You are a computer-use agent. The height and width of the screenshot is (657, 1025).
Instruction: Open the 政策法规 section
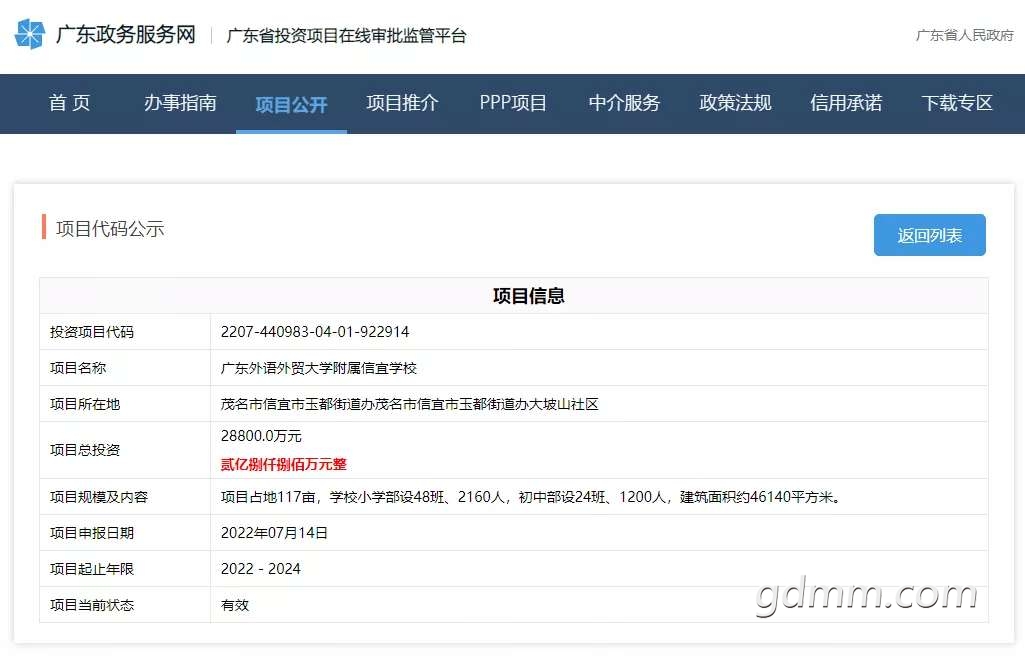[x=735, y=103]
